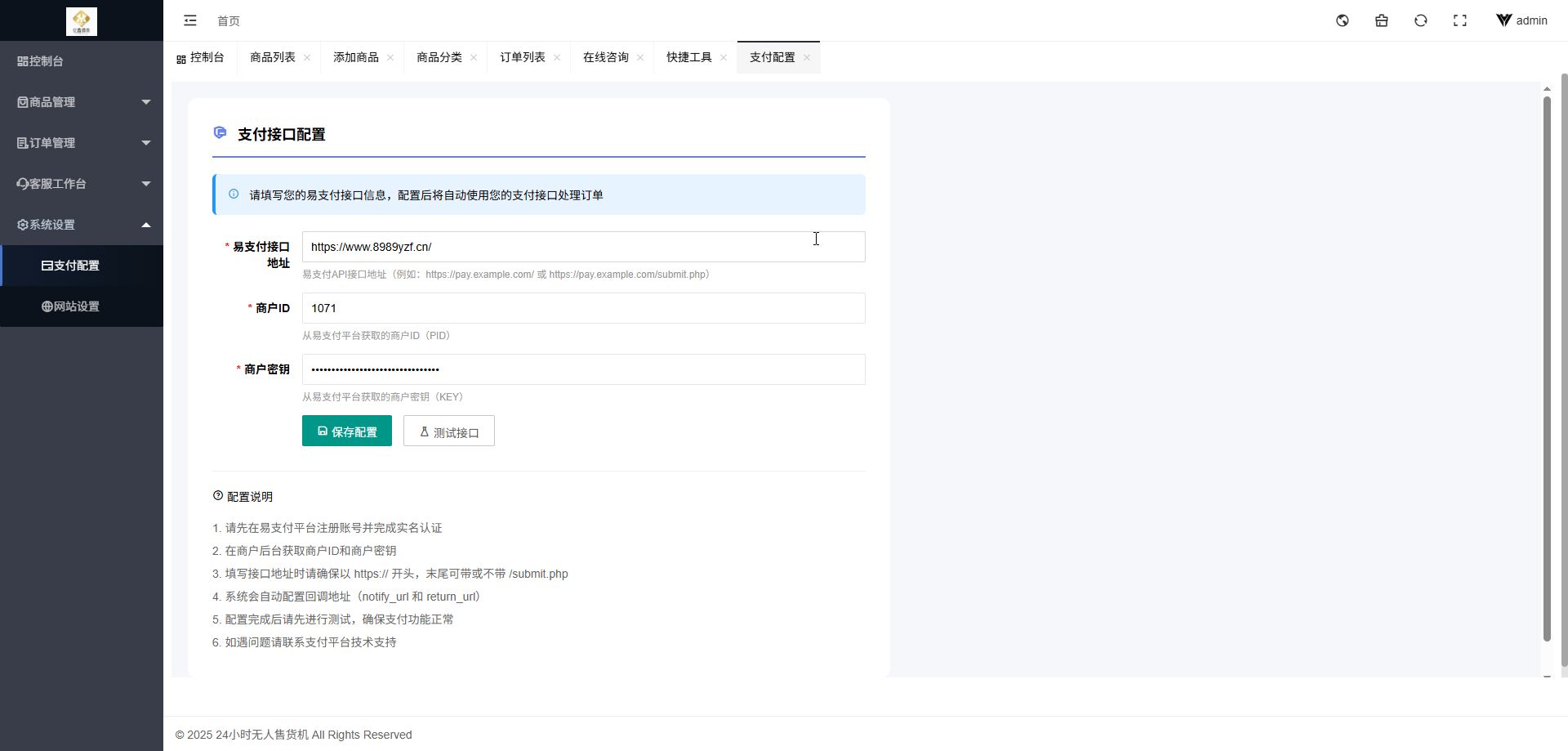Refresh the page with the circular arrow icon

(1421, 20)
